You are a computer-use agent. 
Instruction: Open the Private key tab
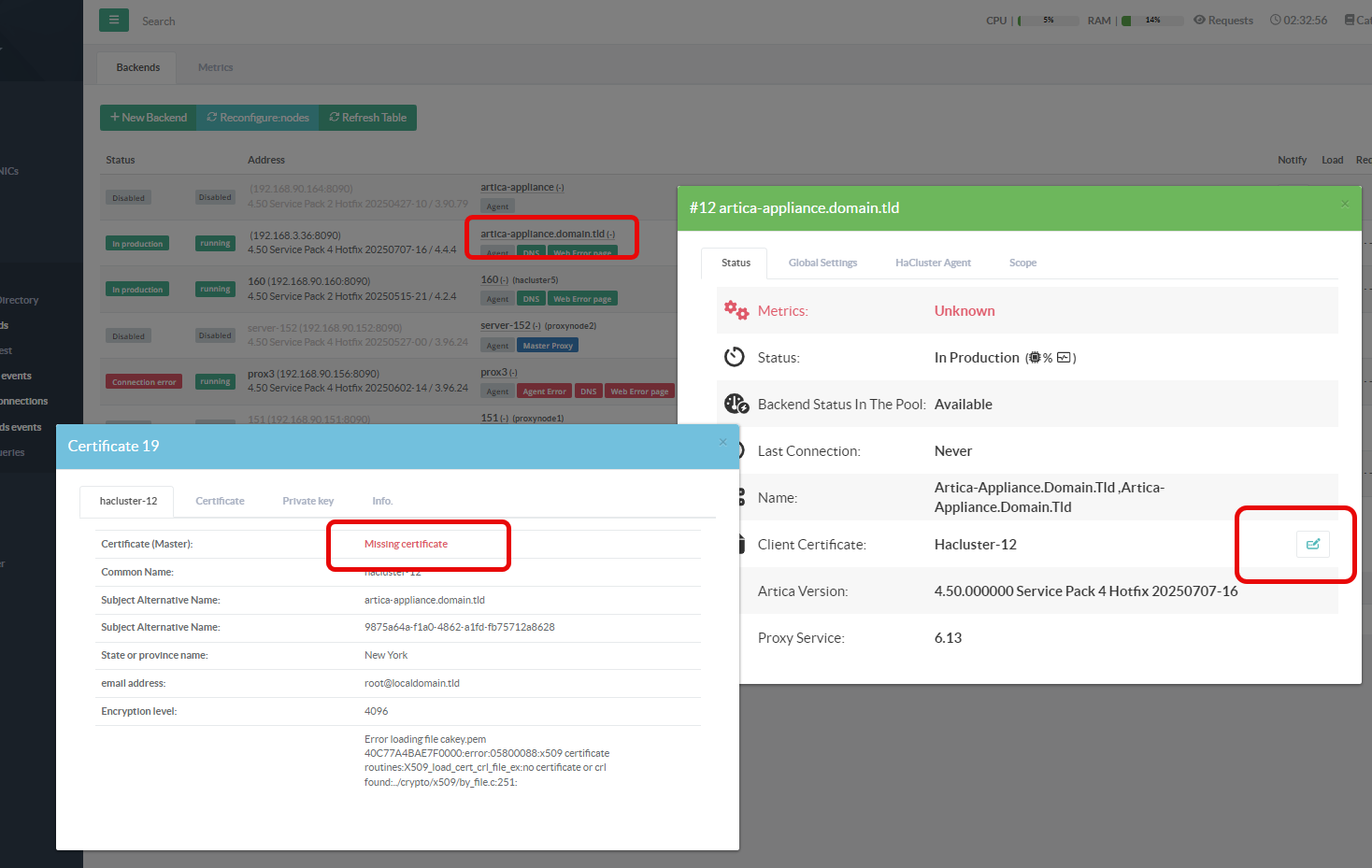pos(307,501)
